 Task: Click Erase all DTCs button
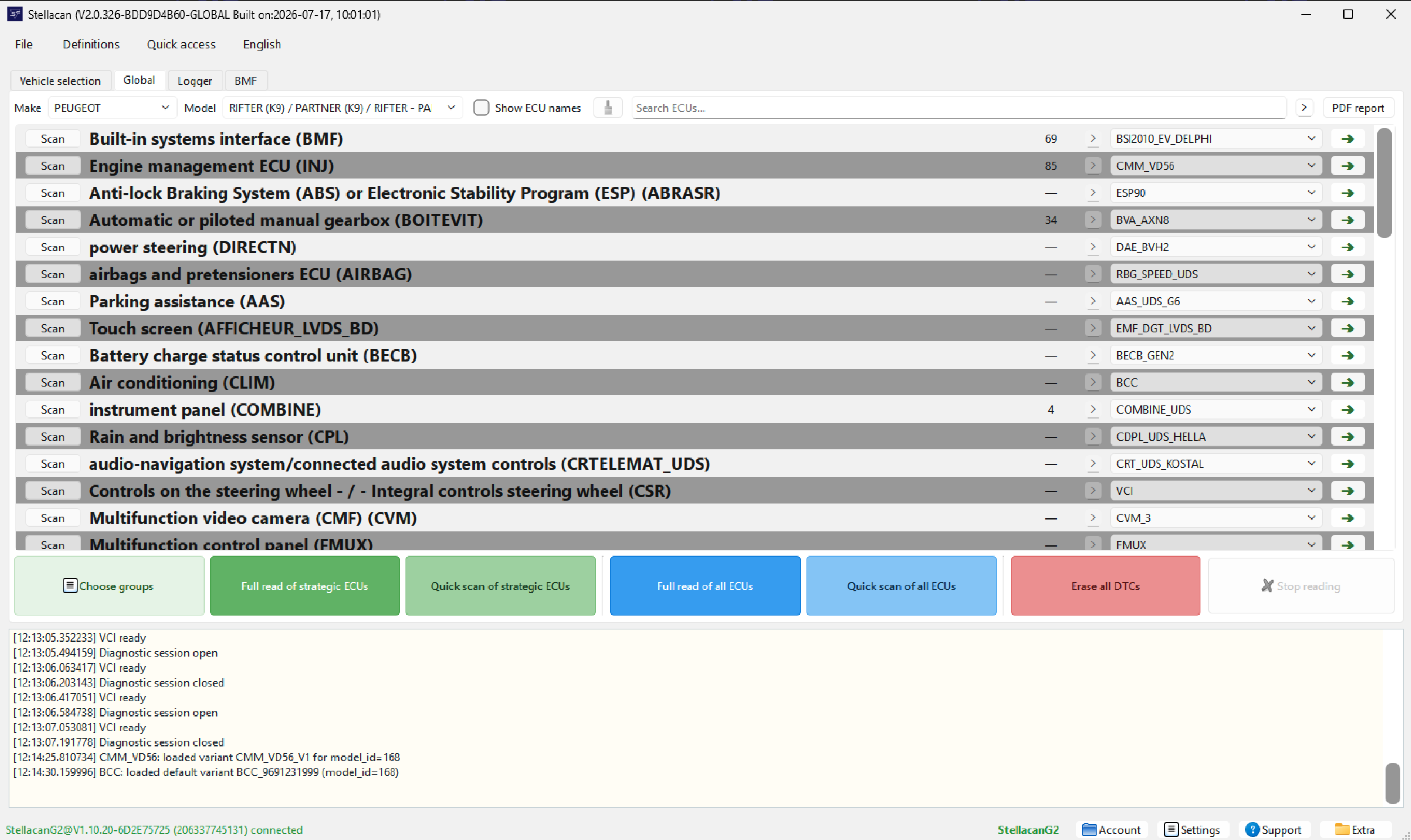(x=1105, y=586)
